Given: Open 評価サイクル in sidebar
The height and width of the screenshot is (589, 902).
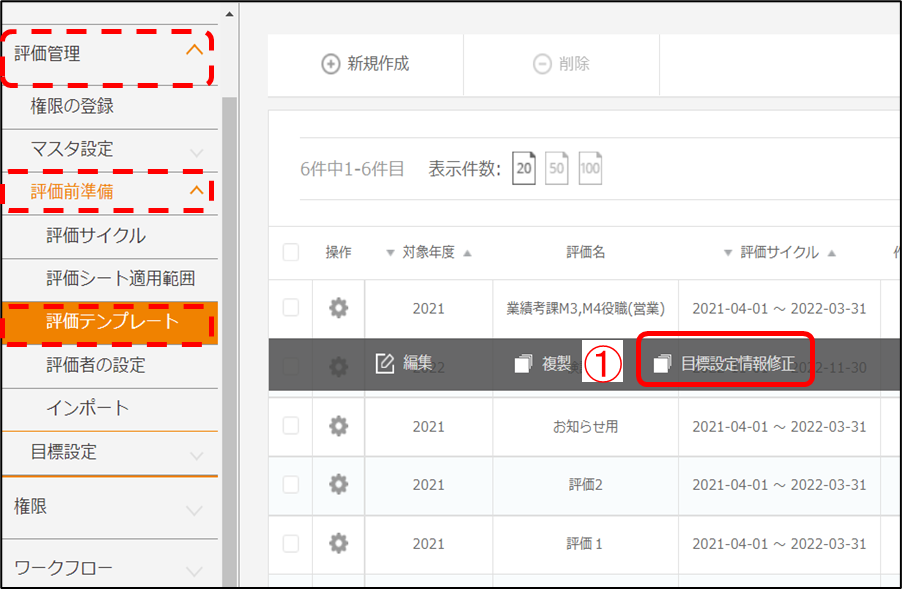Looking at the screenshot, I should tap(96, 236).
